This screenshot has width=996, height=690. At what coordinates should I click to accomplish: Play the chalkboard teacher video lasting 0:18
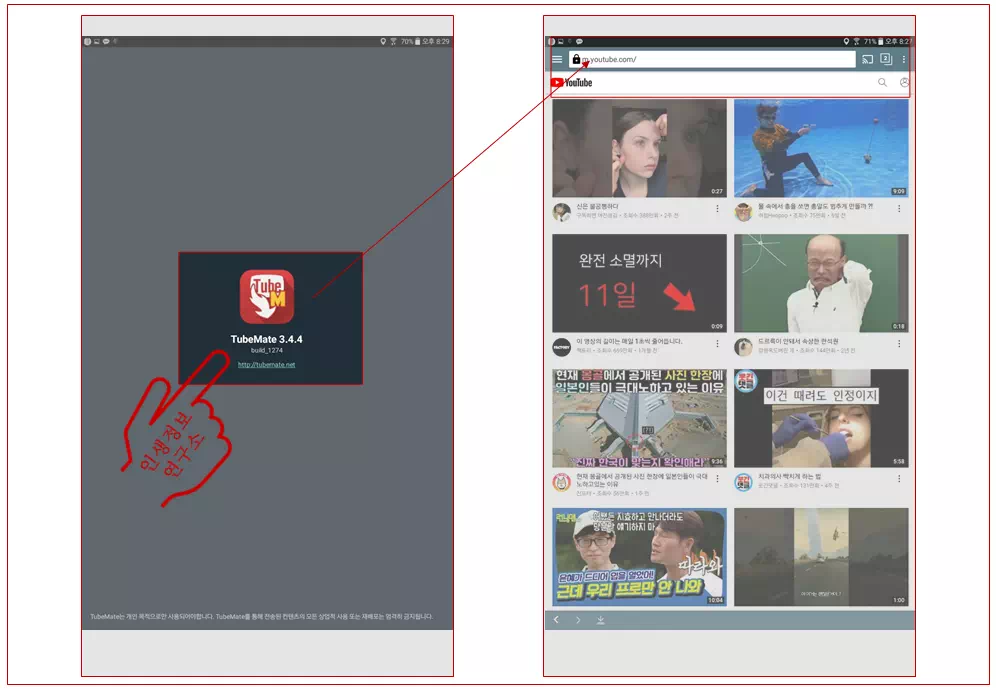click(821, 283)
